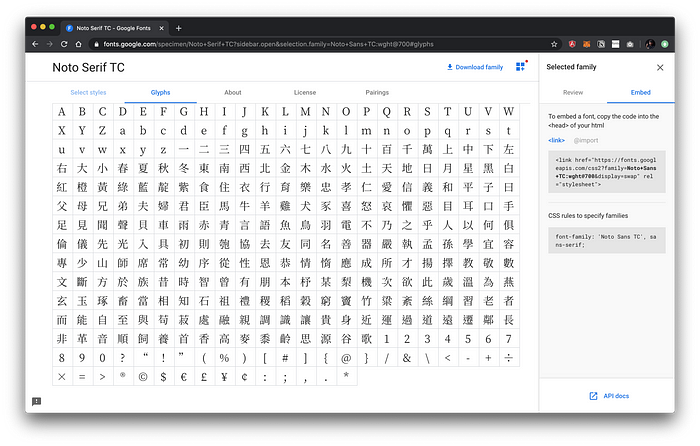Click the glyph 山 in the grid
The image size is (700, 446).
point(103,263)
